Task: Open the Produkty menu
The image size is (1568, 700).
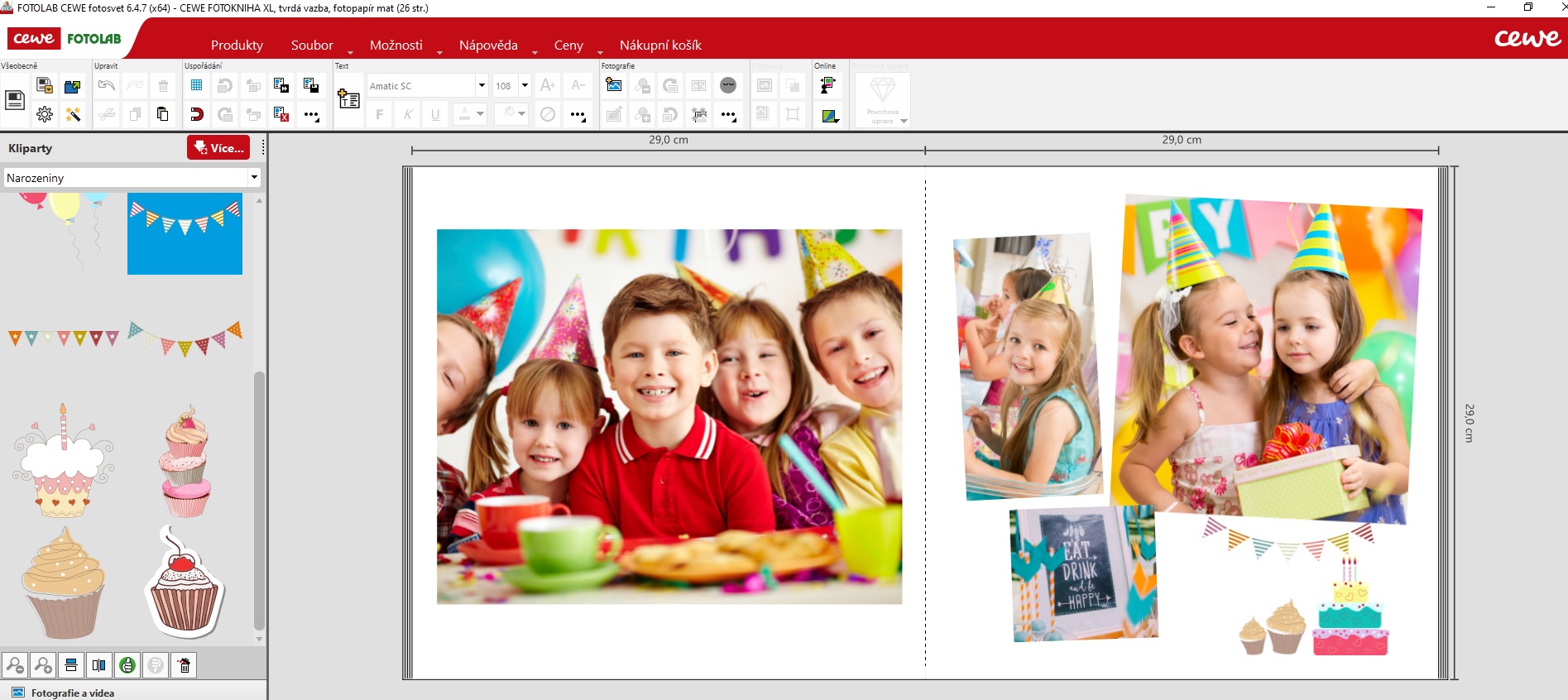Action: (x=237, y=46)
